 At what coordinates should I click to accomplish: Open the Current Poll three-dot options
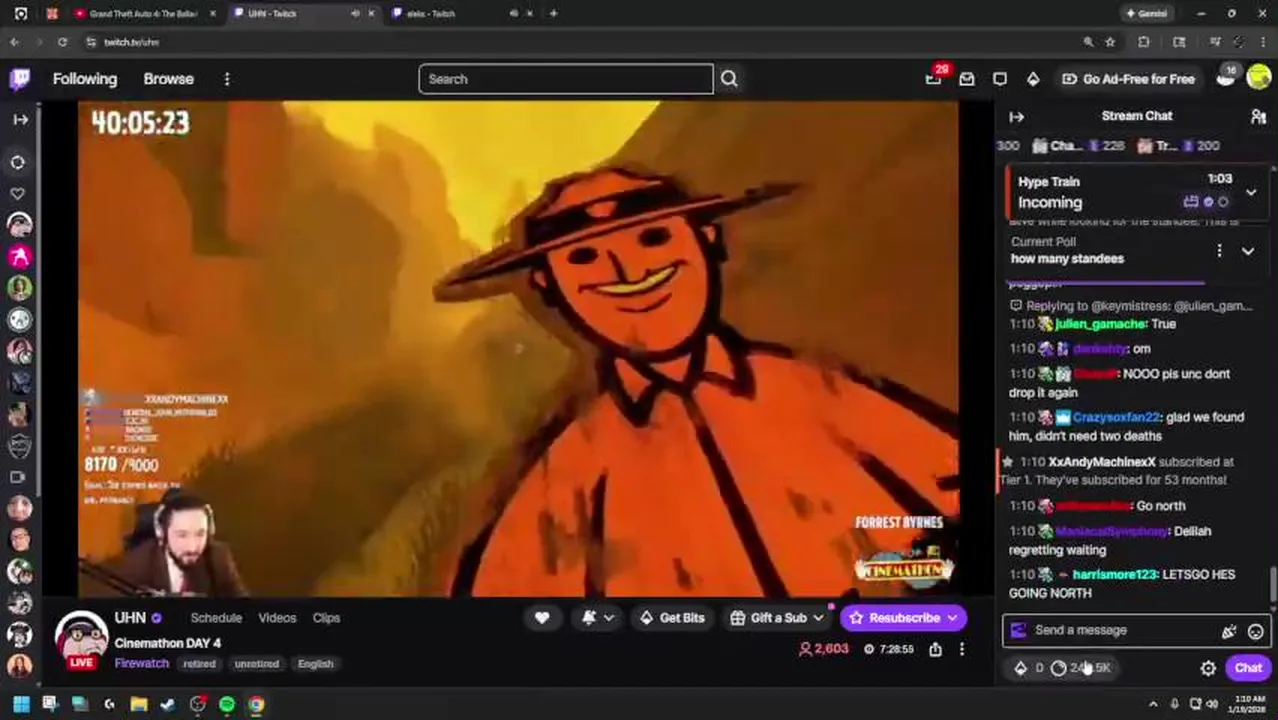tap(1219, 251)
